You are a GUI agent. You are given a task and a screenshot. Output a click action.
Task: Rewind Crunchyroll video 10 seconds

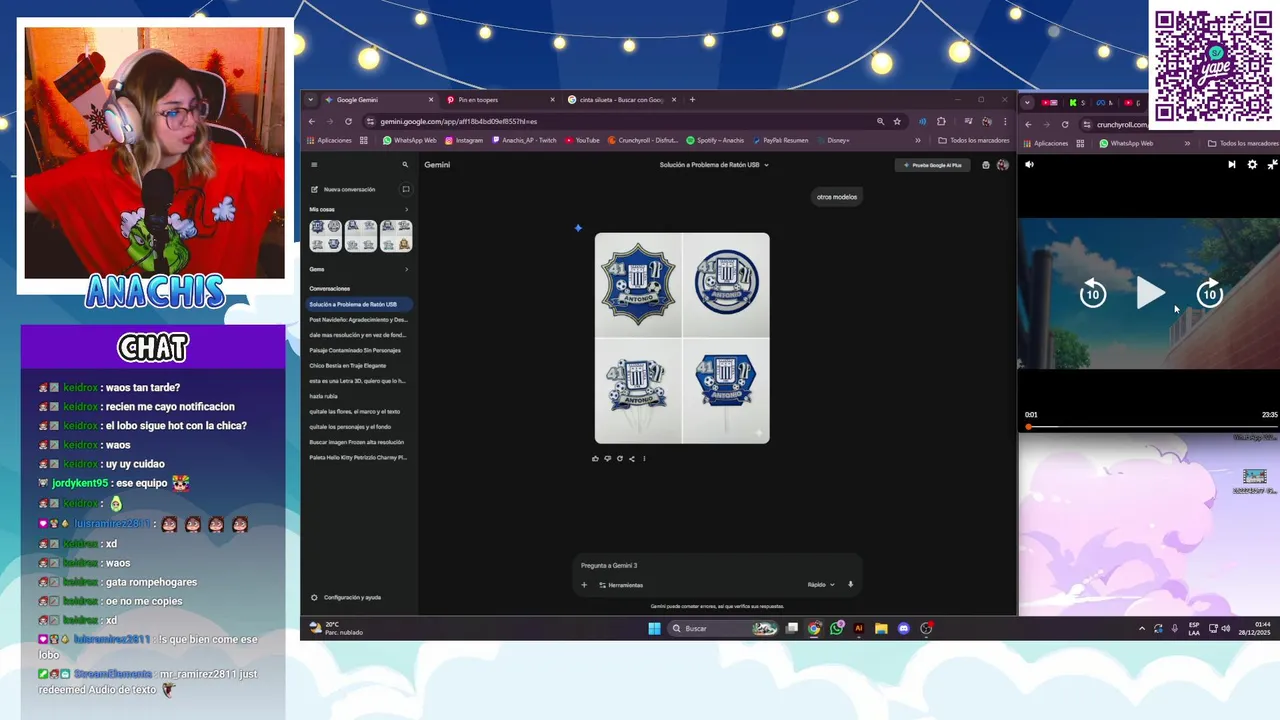click(1092, 294)
